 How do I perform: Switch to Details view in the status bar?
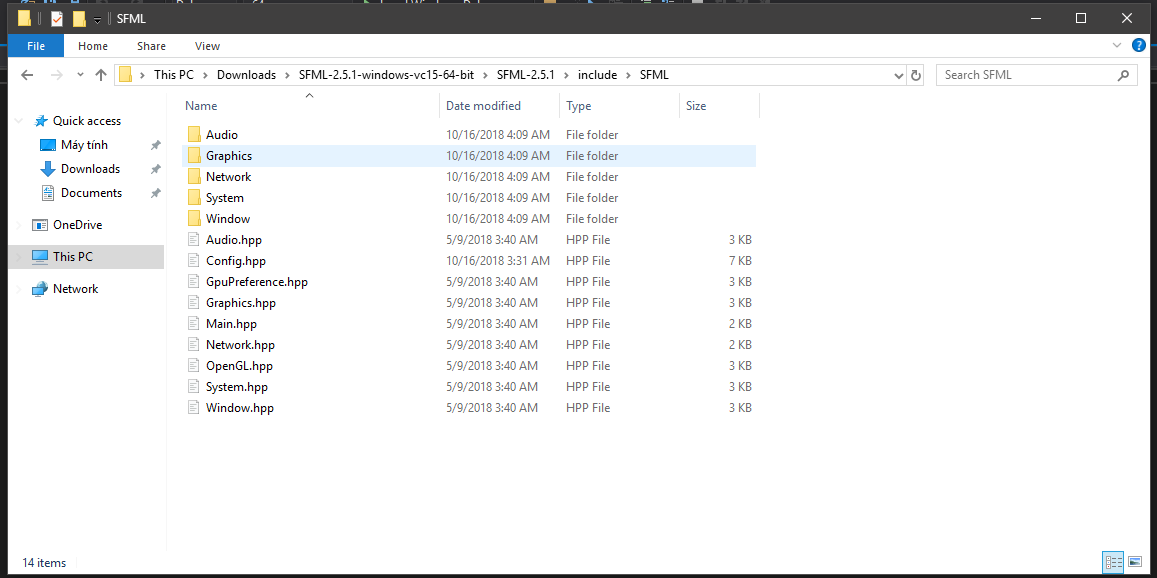coord(1113,562)
